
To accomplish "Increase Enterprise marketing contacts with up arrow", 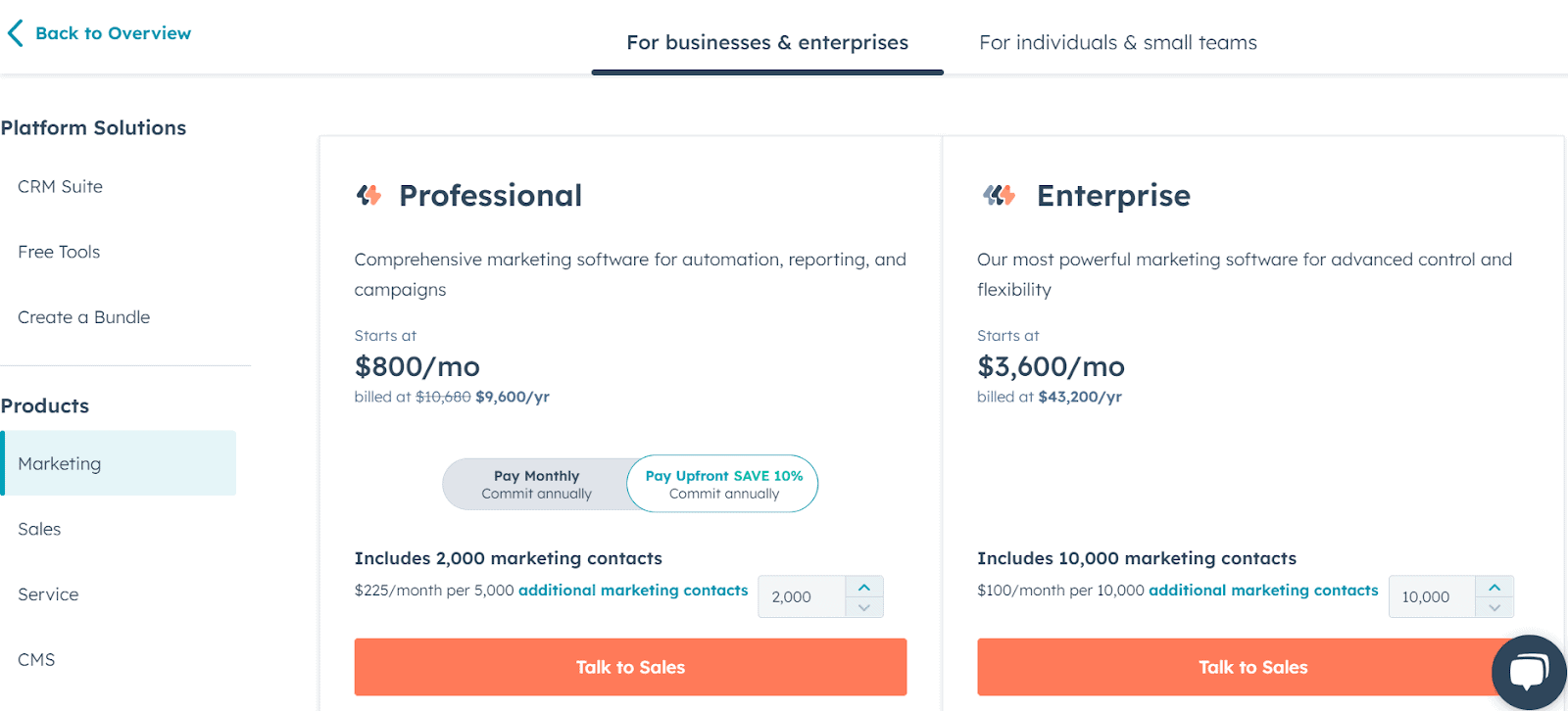I will 1494,587.
